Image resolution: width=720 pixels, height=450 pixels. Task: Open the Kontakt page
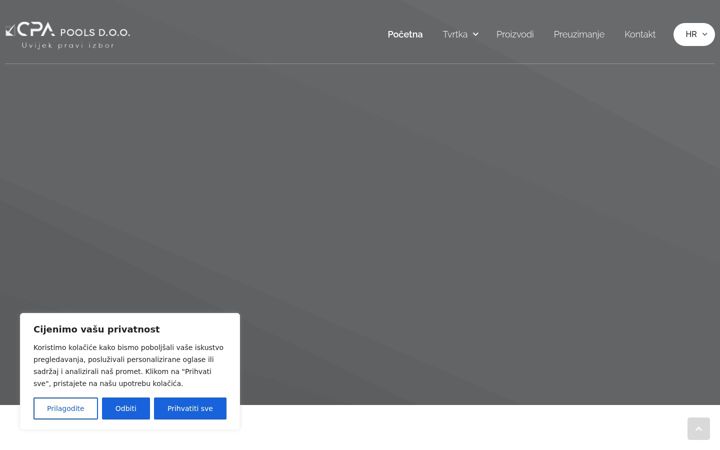[640, 34]
